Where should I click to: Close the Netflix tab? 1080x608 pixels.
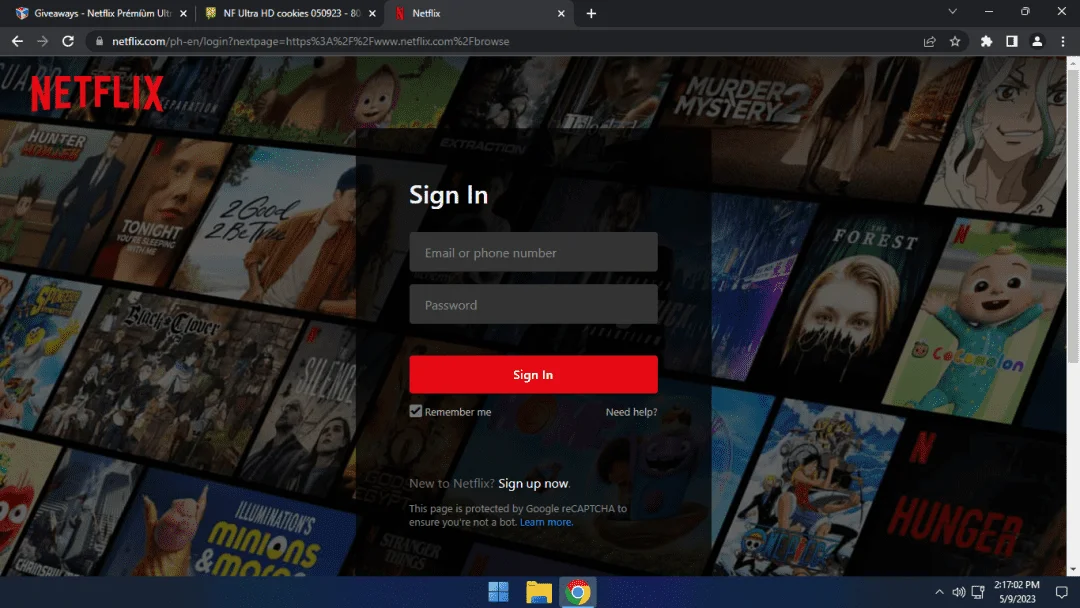(561, 13)
